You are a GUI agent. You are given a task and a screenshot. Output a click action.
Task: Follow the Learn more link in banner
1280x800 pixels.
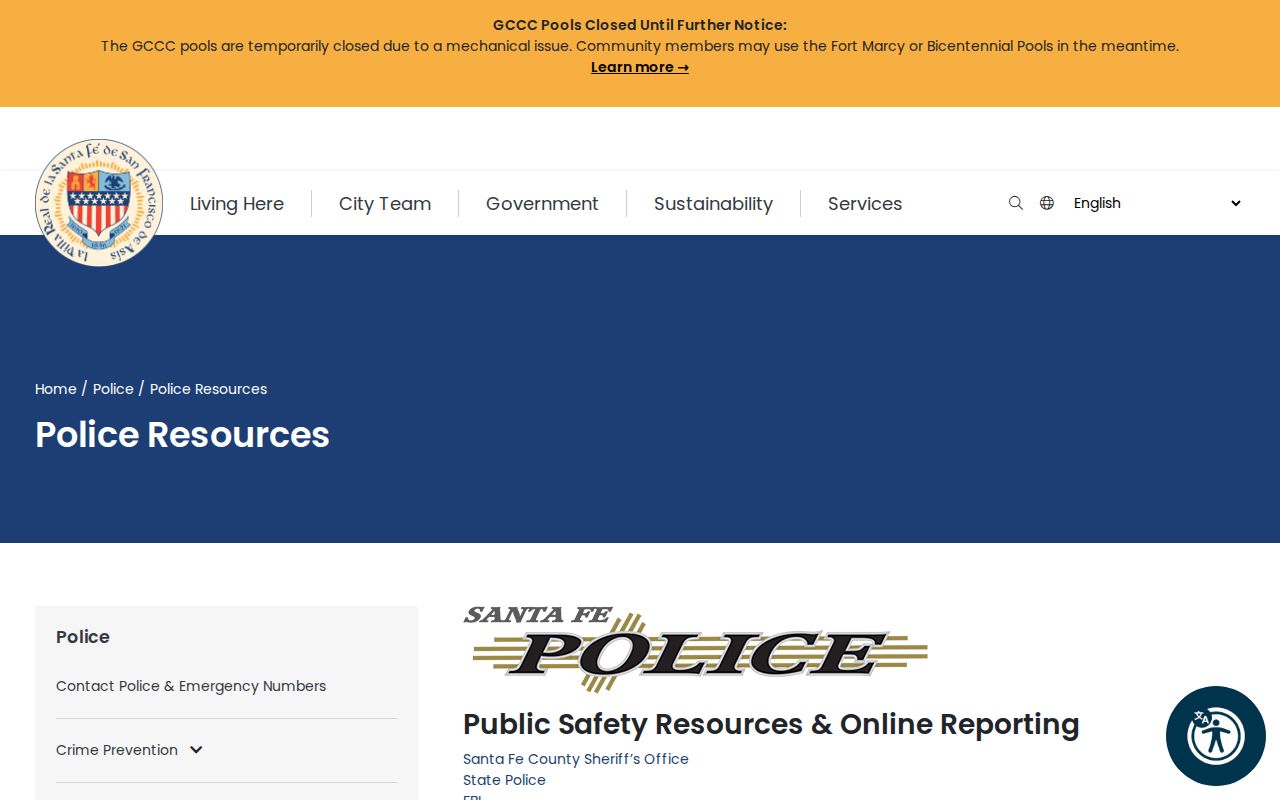pos(640,67)
